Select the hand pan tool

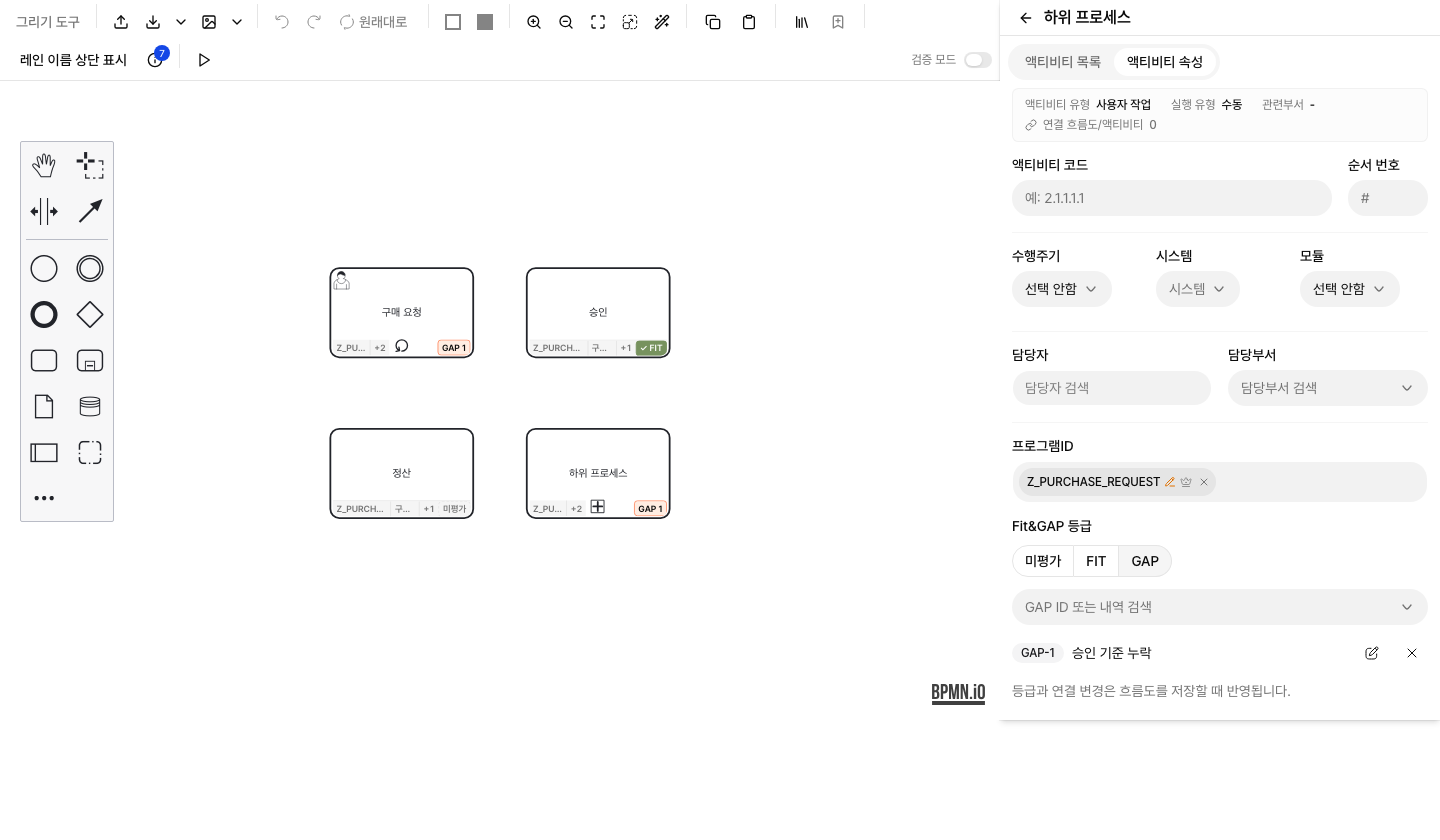[x=44, y=165]
